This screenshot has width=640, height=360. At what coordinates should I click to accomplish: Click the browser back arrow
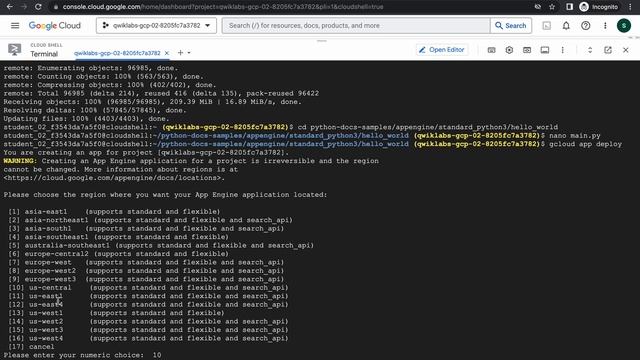click(x=9, y=7)
